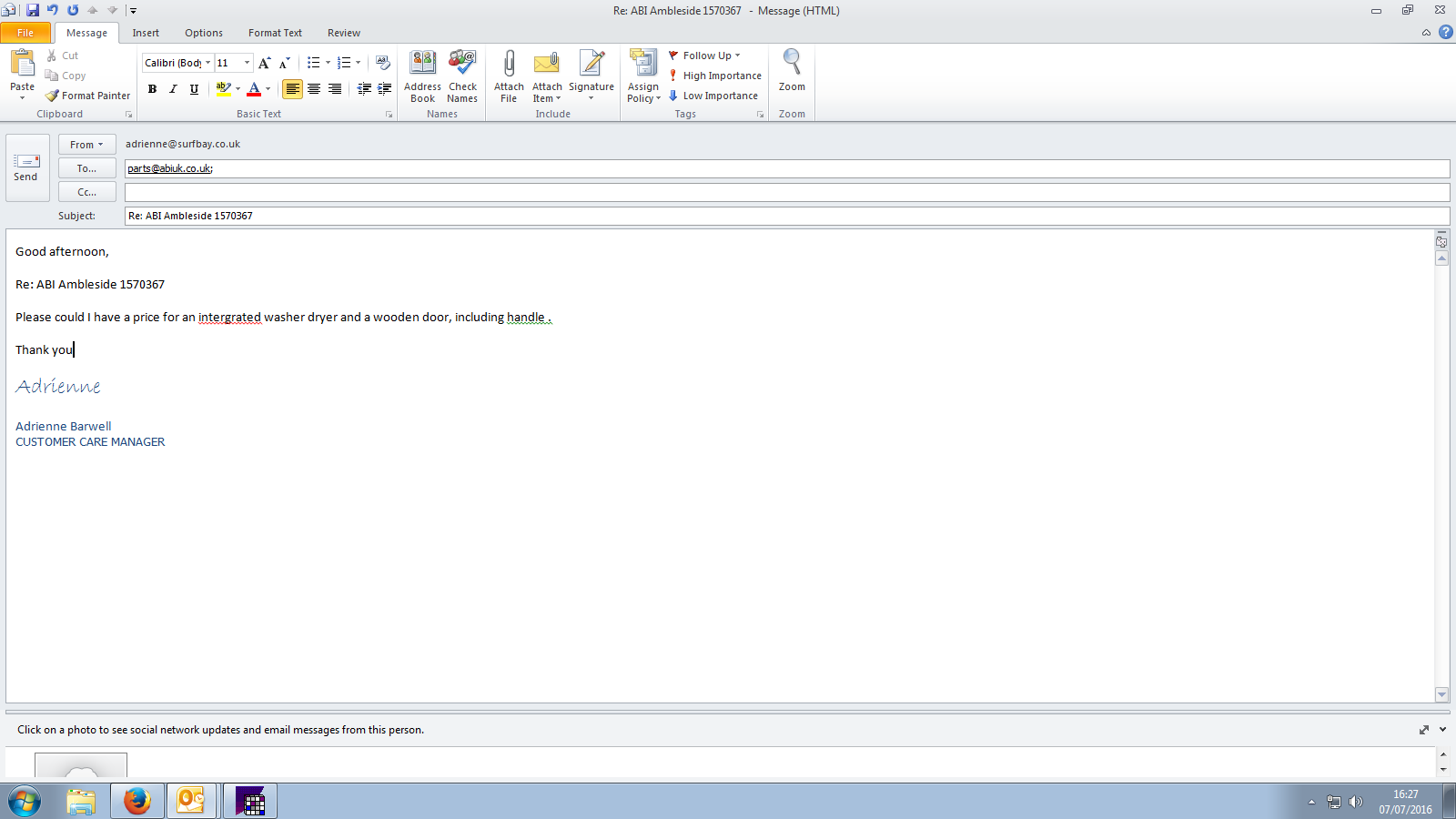Image resolution: width=1456 pixels, height=819 pixels.
Task: Switch to the Options tab
Action: (204, 33)
